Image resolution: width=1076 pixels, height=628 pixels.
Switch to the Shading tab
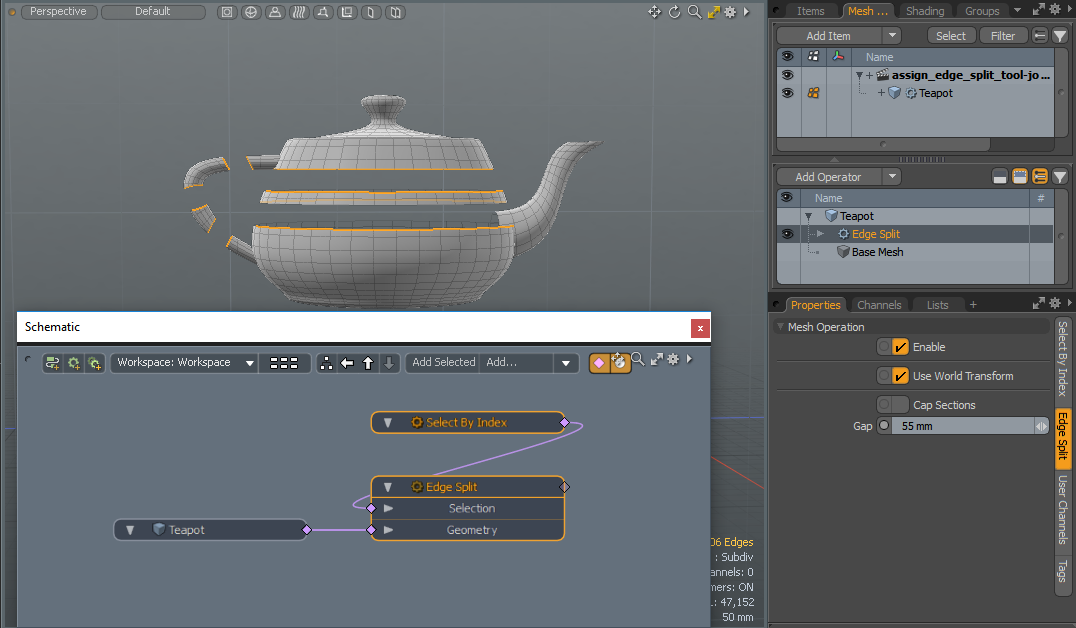click(924, 11)
